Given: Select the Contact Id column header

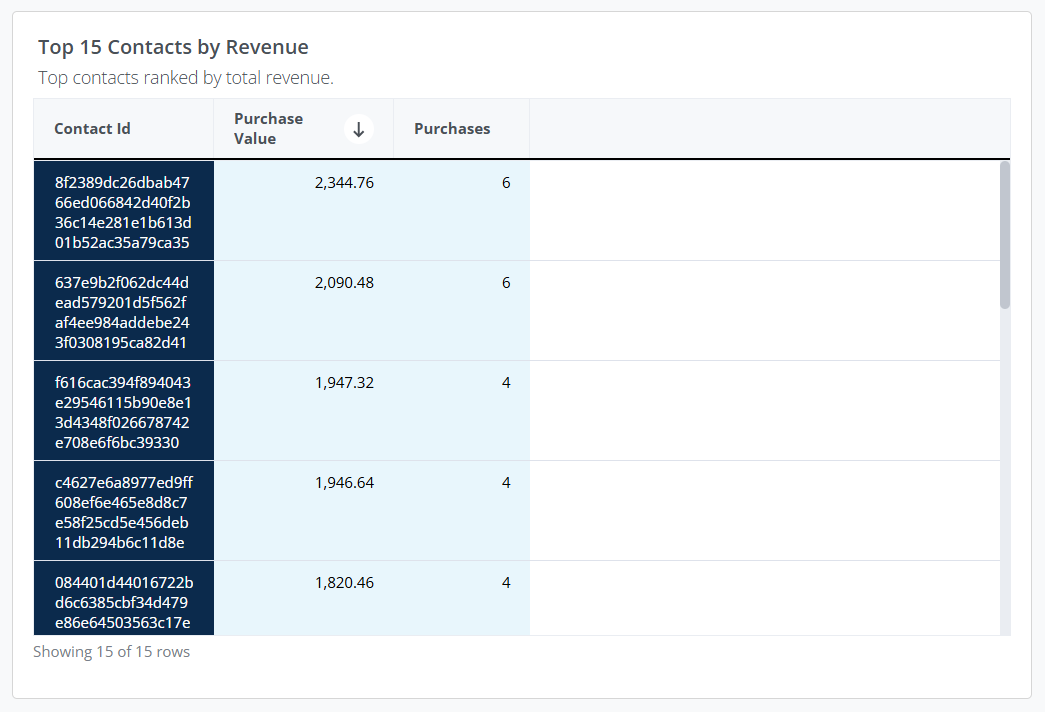Looking at the screenshot, I should click(124, 129).
